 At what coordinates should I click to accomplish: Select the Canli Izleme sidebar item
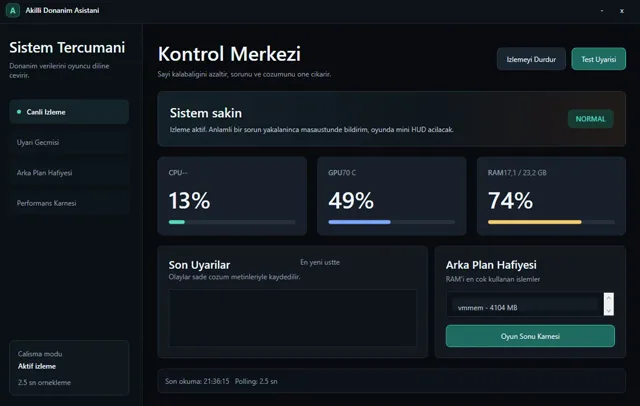(x=69, y=112)
